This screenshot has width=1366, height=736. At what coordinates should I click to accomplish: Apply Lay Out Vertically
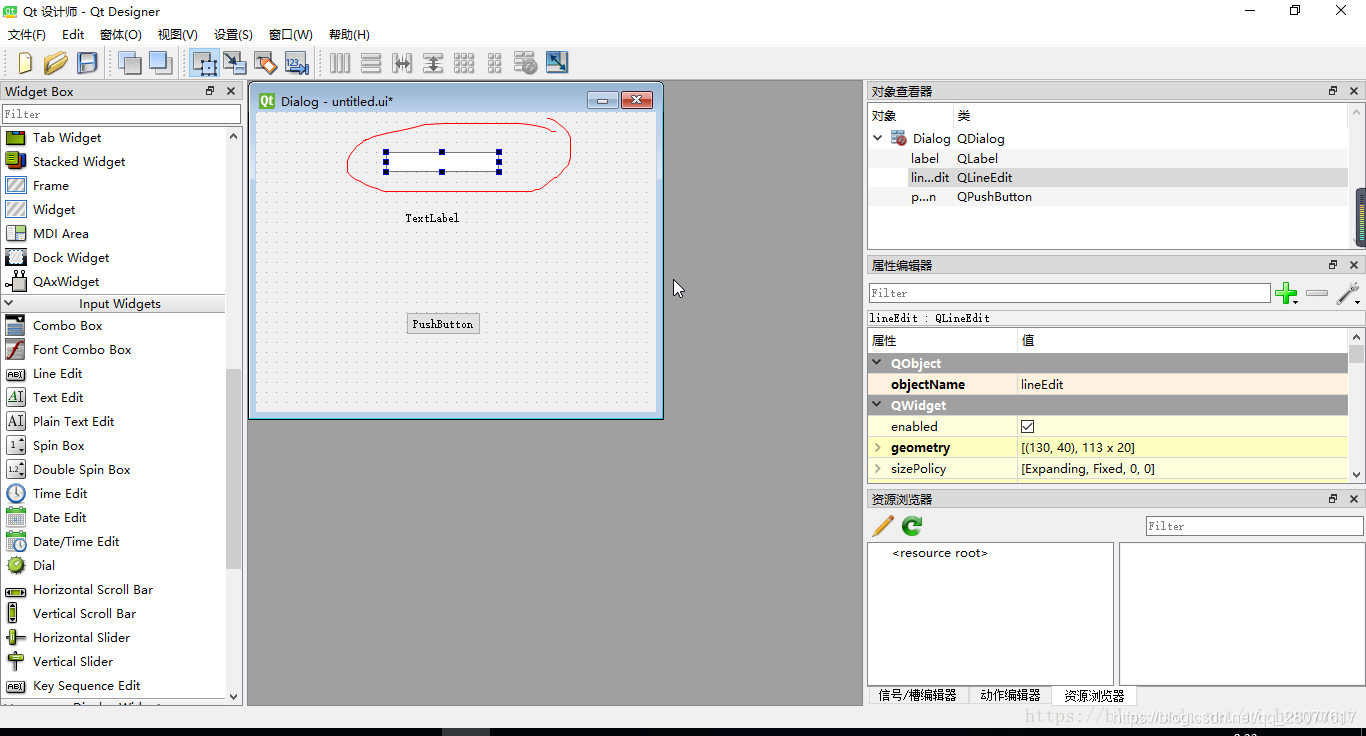371,62
